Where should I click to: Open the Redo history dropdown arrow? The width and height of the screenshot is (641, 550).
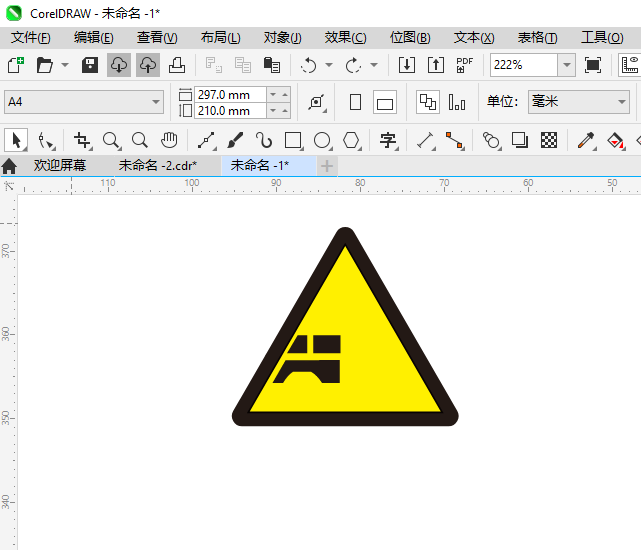coord(374,65)
